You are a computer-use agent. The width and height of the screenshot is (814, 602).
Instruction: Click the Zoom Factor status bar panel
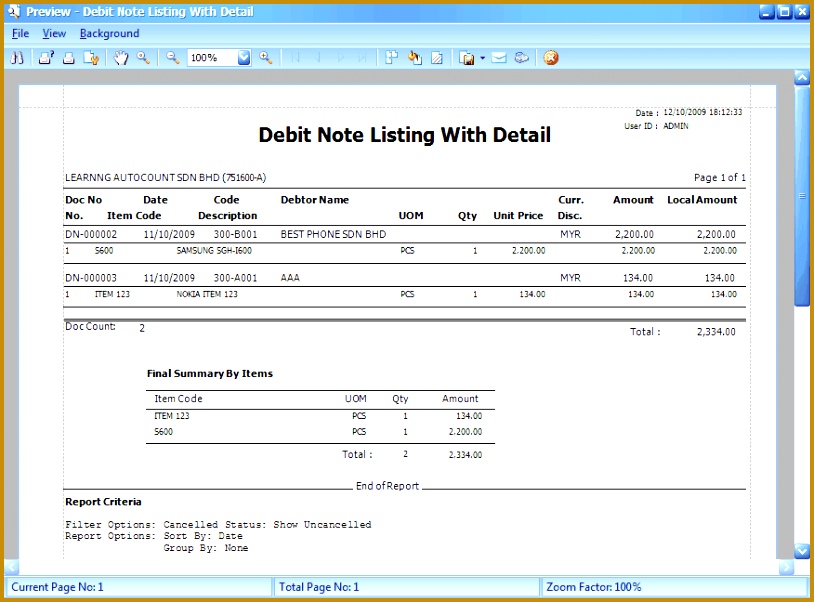coord(670,589)
